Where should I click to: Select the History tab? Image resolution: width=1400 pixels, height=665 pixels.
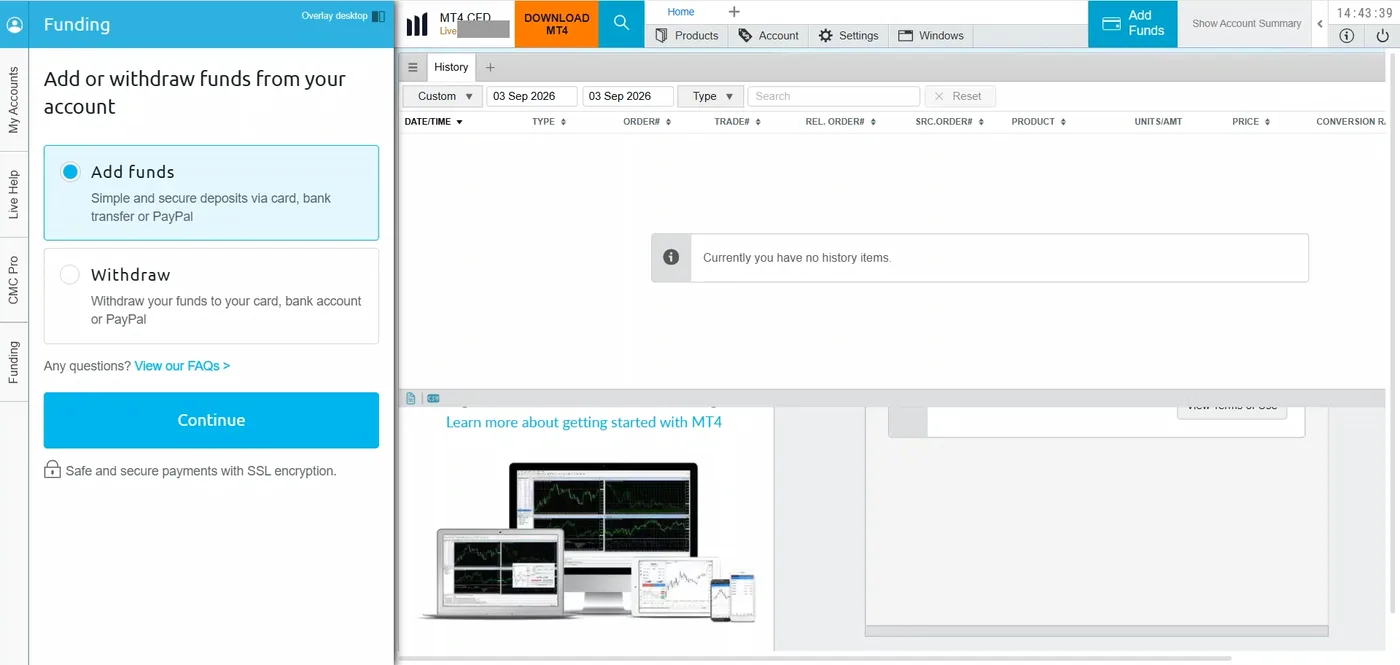pyautogui.click(x=451, y=67)
